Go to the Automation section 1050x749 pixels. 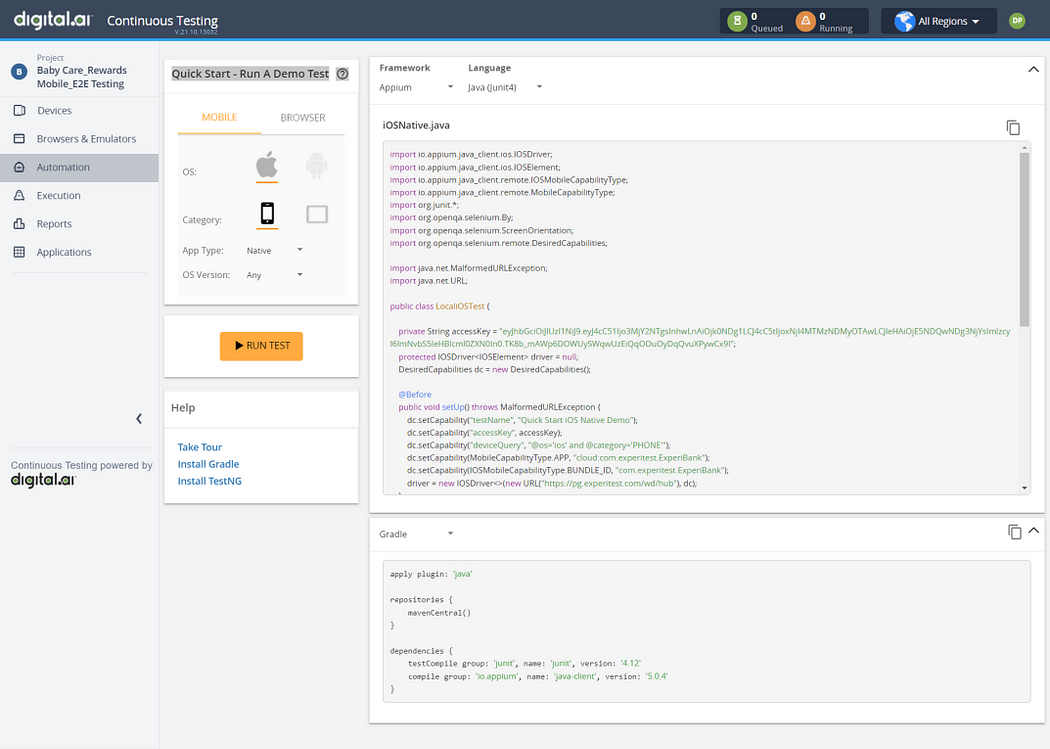(x=79, y=167)
